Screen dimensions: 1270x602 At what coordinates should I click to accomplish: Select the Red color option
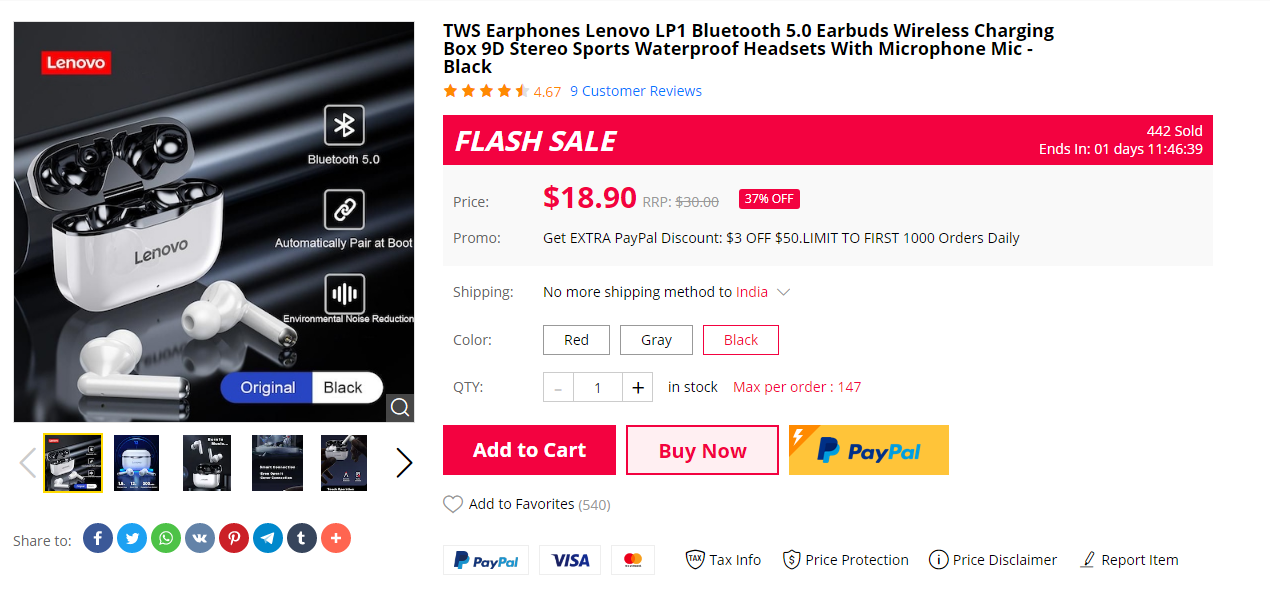576,340
